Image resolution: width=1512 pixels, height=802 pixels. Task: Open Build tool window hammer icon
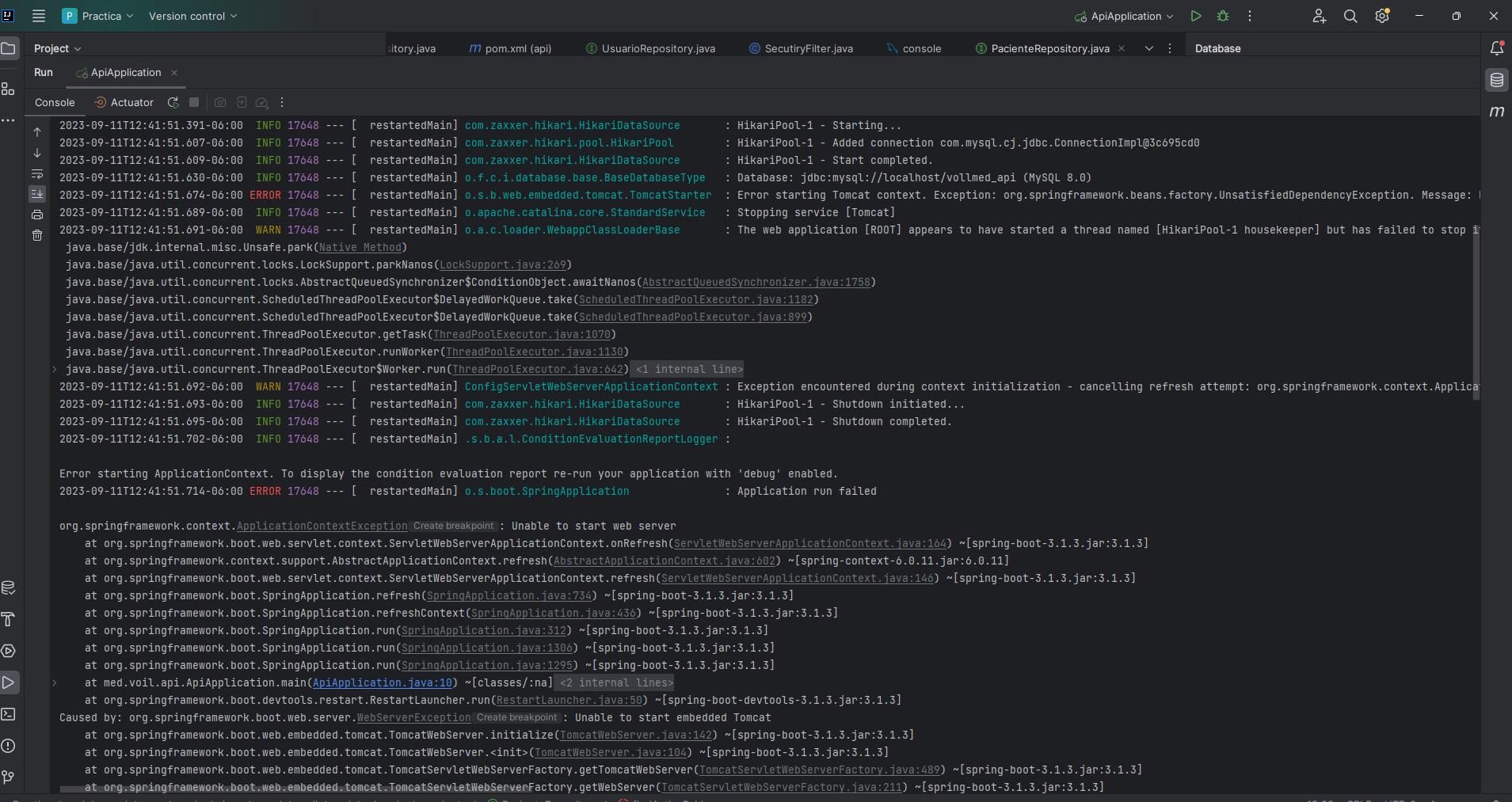(x=8, y=619)
